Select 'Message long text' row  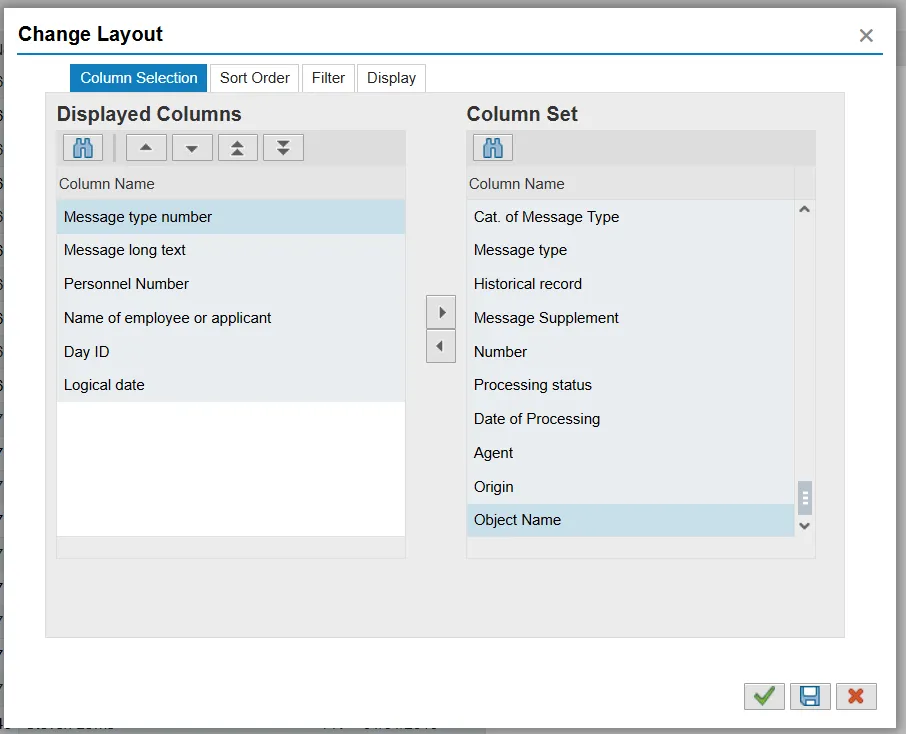click(231, 250)
